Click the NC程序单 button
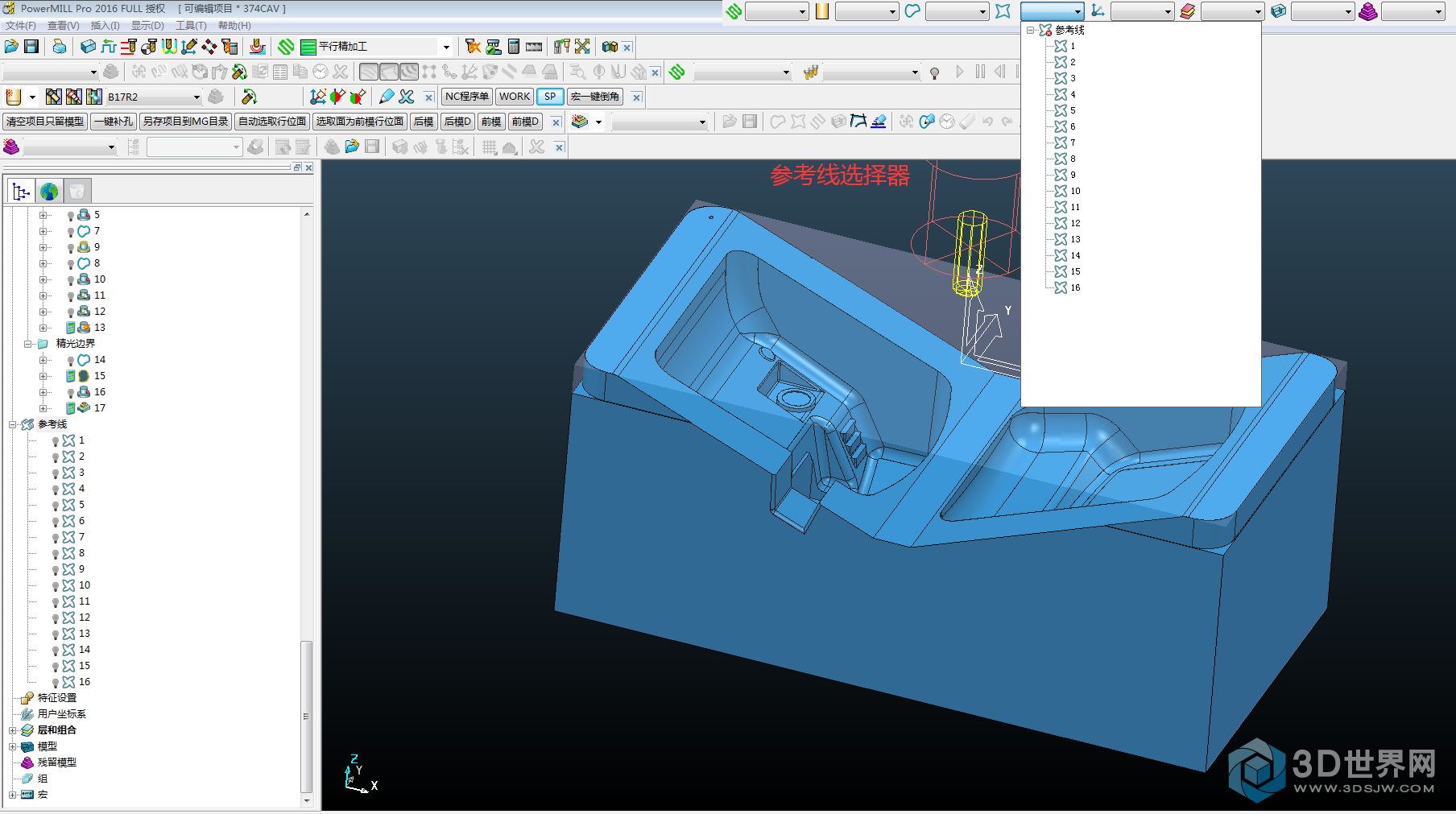The height and width of the screenshot is (814, 1456). click(x=467, y=97)
